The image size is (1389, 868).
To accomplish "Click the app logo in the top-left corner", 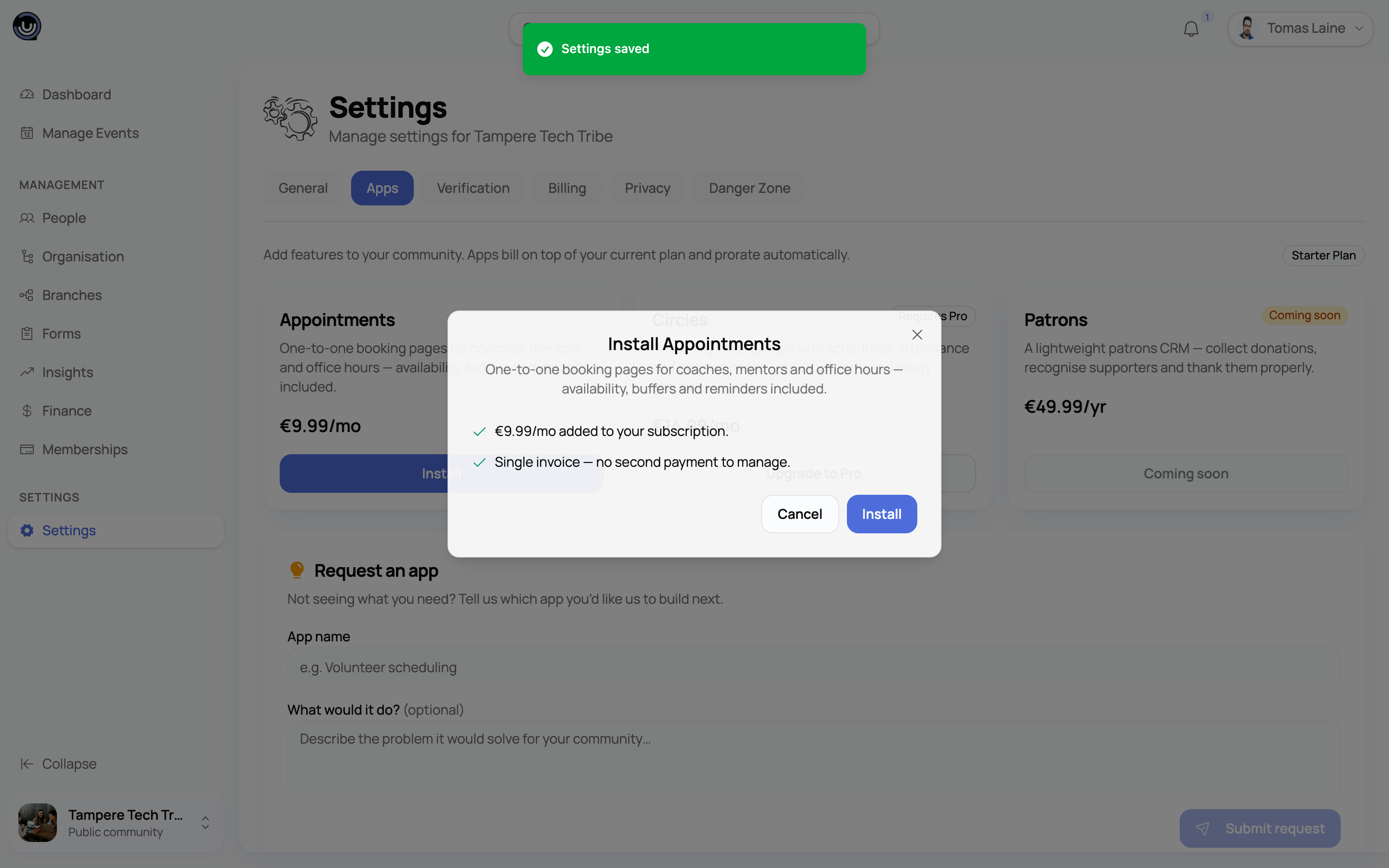I will tap(27, 27).
